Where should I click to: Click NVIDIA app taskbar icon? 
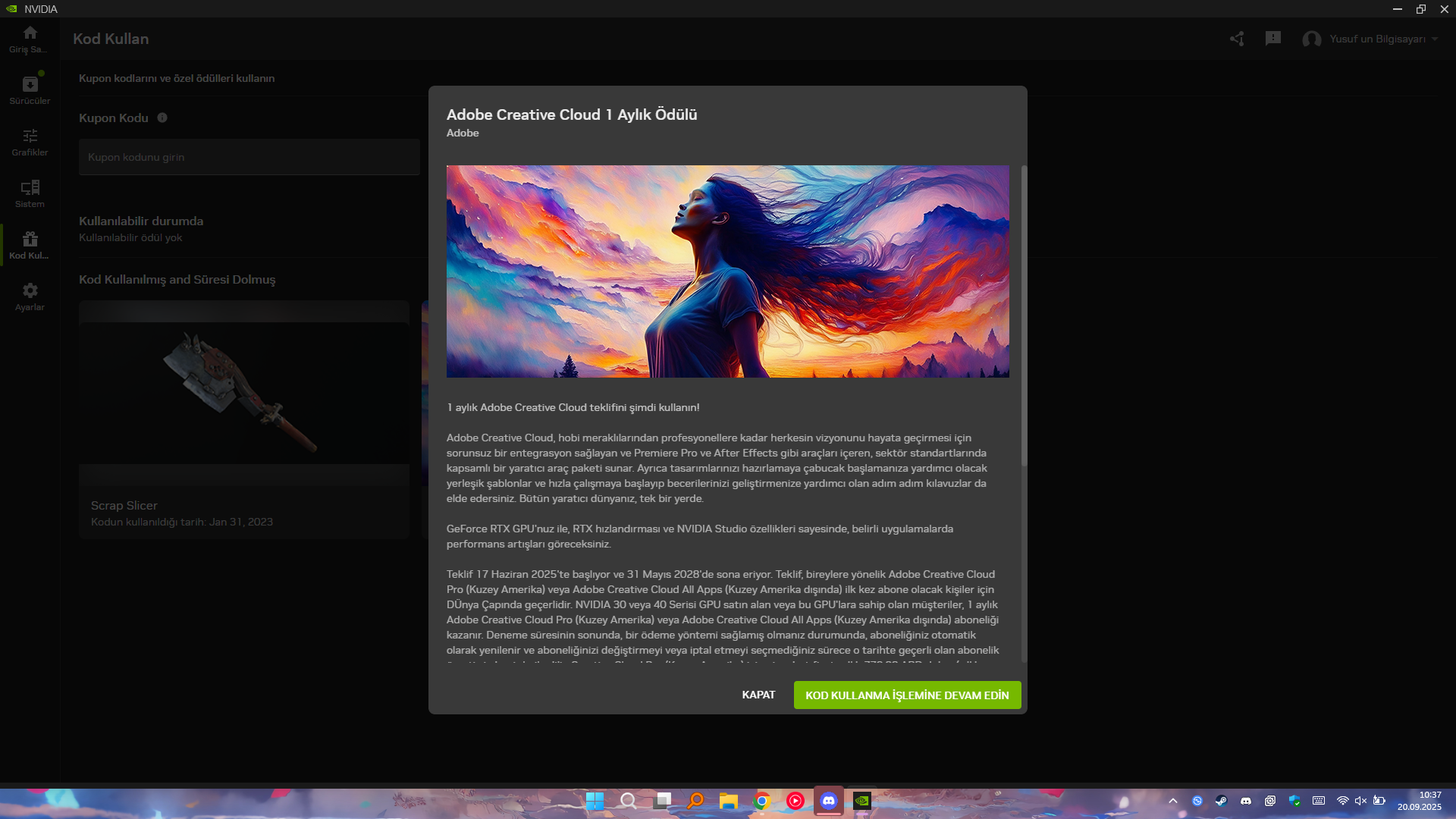[862, 801]
